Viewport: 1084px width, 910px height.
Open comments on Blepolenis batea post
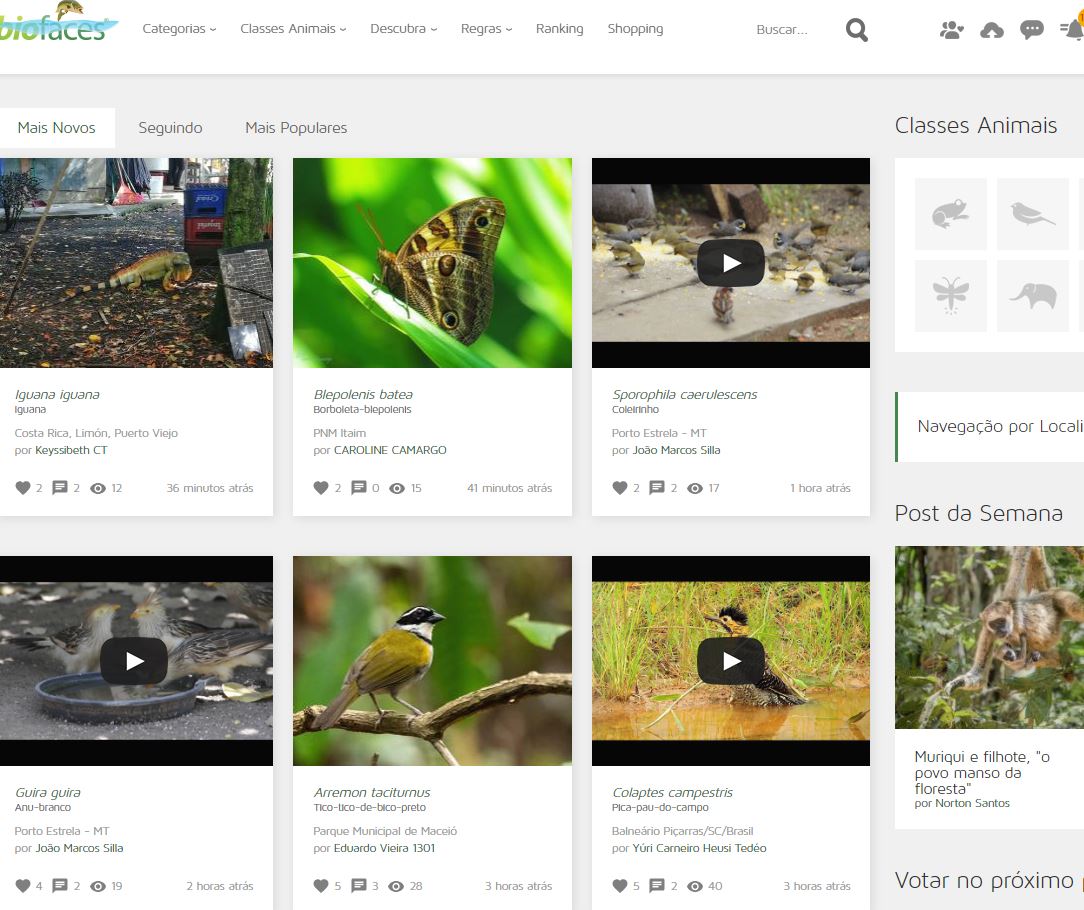coord(359,488)
